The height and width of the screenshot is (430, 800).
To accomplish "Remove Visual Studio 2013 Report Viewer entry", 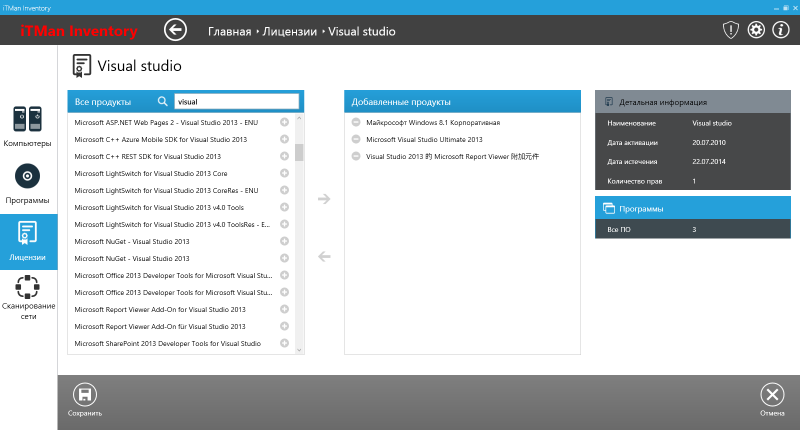I will pyautogui.click(x=356, y=156).
